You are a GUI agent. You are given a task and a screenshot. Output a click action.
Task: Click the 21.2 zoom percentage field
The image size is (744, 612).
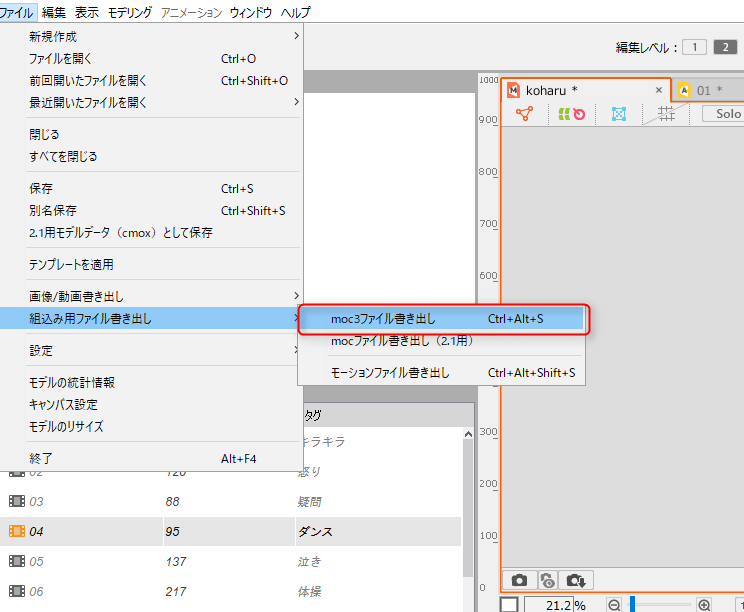point(549,605)
